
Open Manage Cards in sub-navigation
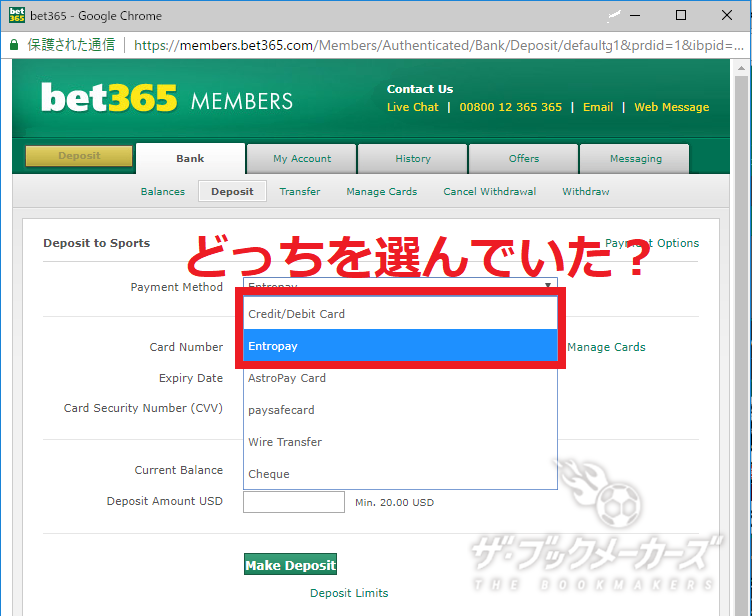coord(382,191)
